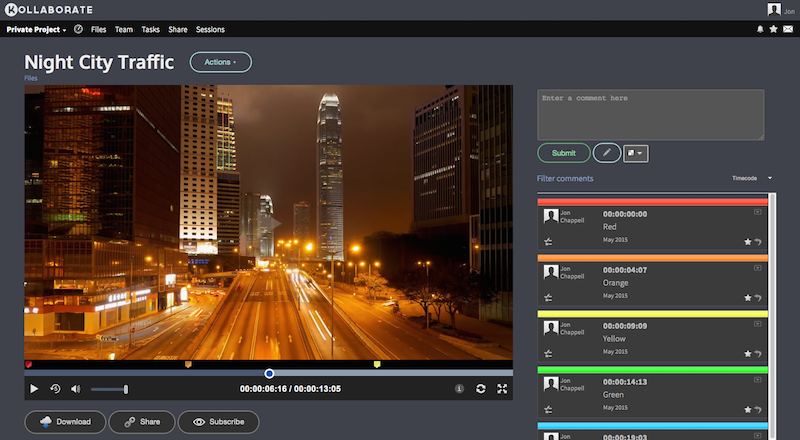Image resolution: width=800 pixels, height=440 pixels.
Task: Submit the comment
Action: pyautogui.click(x=564, y=153)
